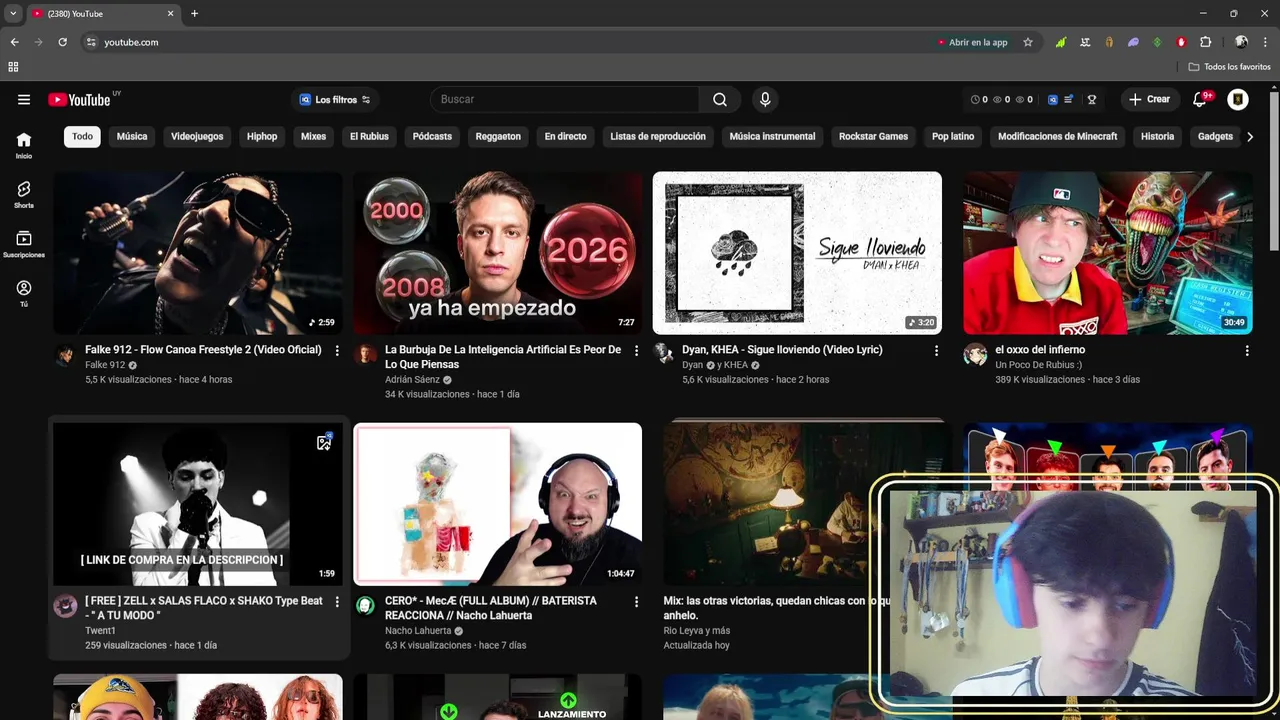
Task: Click the page vertical scrollbar
Action: [1273, 170]
